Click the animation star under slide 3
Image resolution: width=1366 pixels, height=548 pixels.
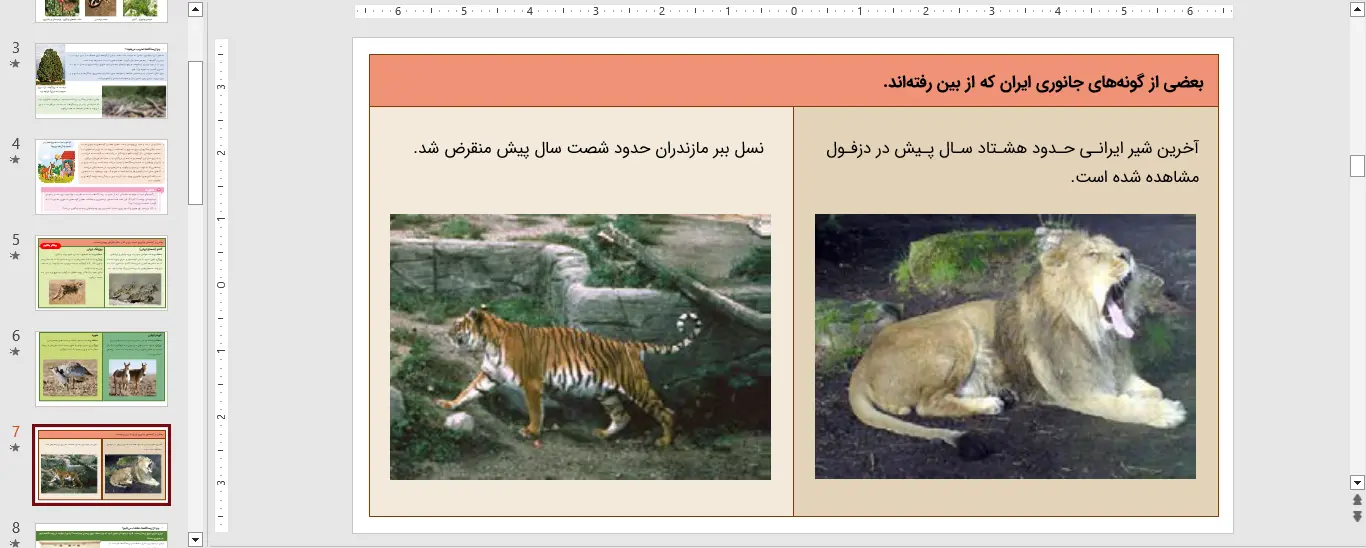point(15,64)
